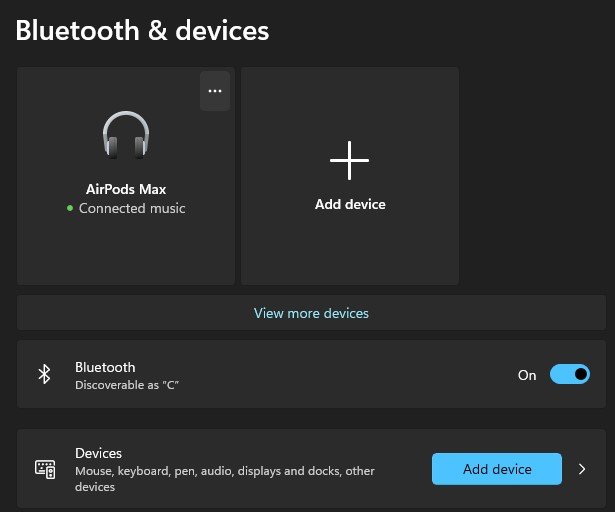This screenshot has height=512, width=615.
Task: Click the Devices keyboard-and-mouse icon
Action: [44, 468]
